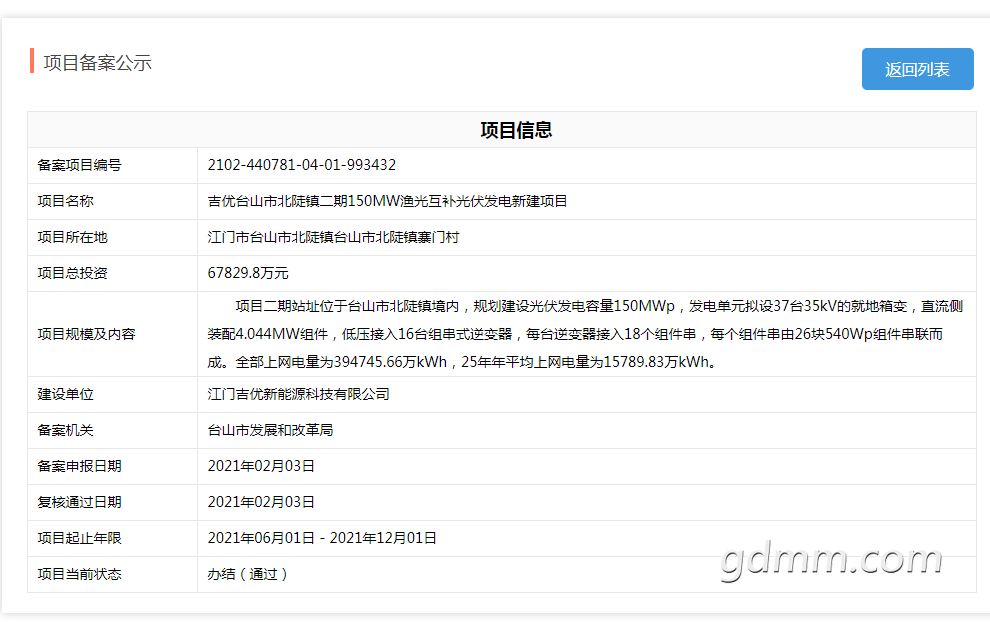Select project number 2102-440781-04-01-993432

pyautogui.click(x=302, y=165)
